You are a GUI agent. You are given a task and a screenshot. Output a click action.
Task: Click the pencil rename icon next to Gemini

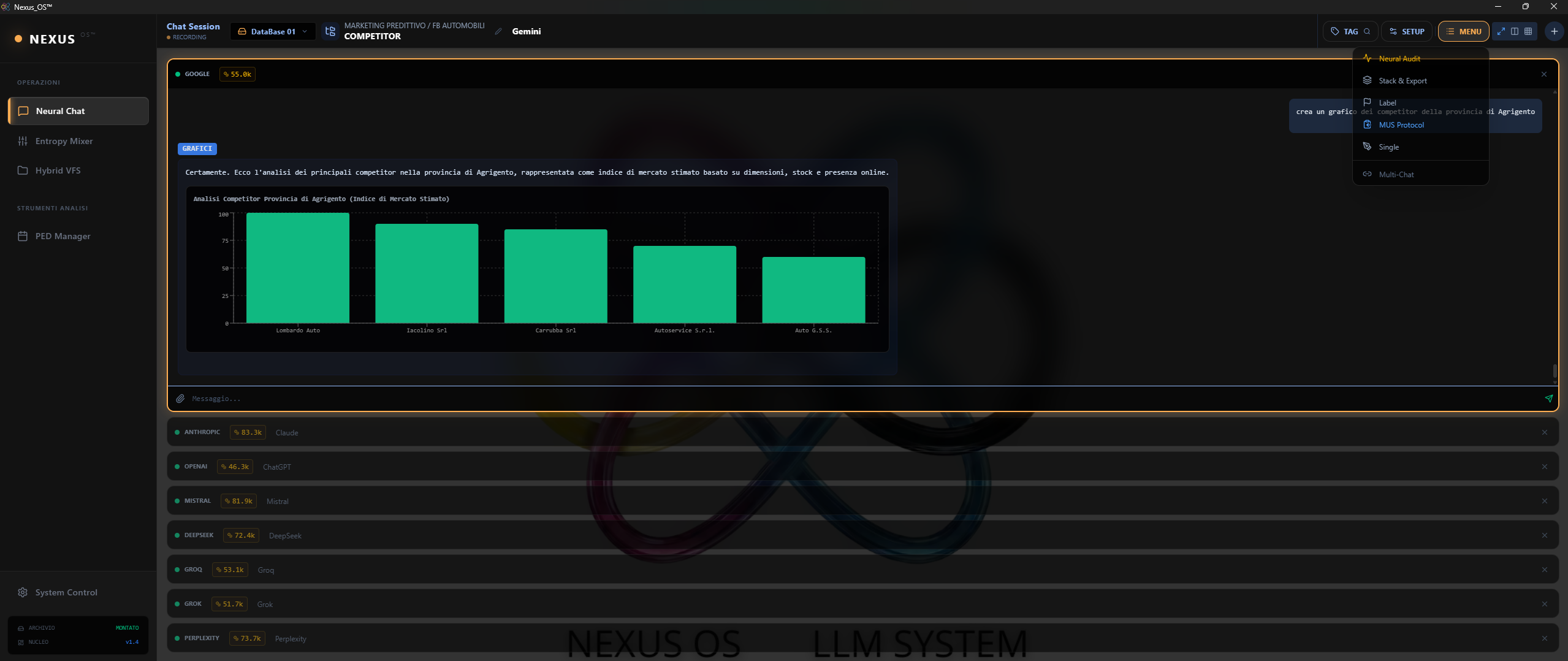(498, 31)
